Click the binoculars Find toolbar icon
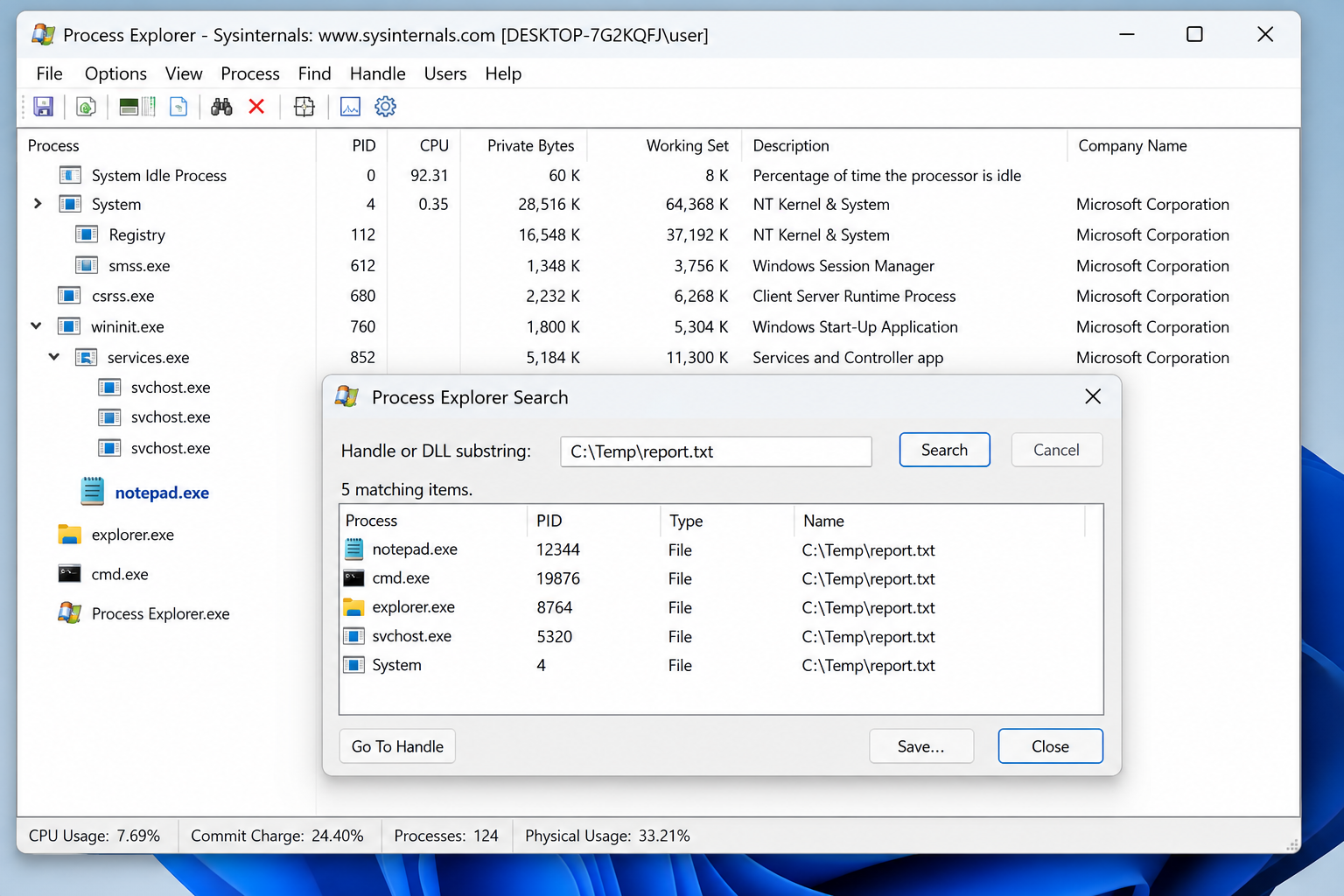This screenshot has width=1344, height=896. click(x=221, y=107)
